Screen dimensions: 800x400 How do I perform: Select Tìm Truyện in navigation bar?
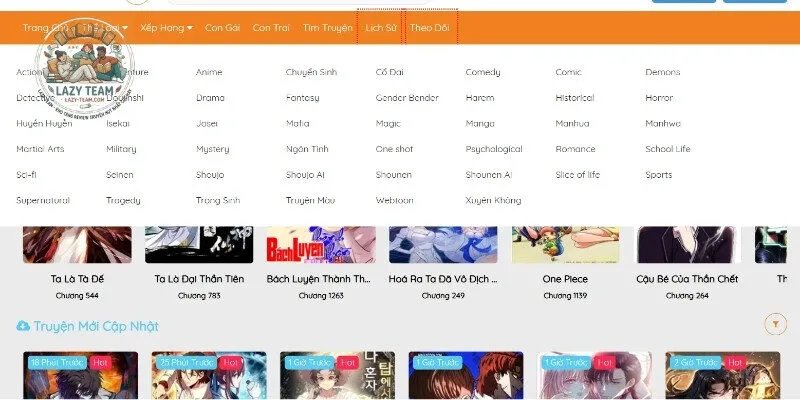(328, 28)
